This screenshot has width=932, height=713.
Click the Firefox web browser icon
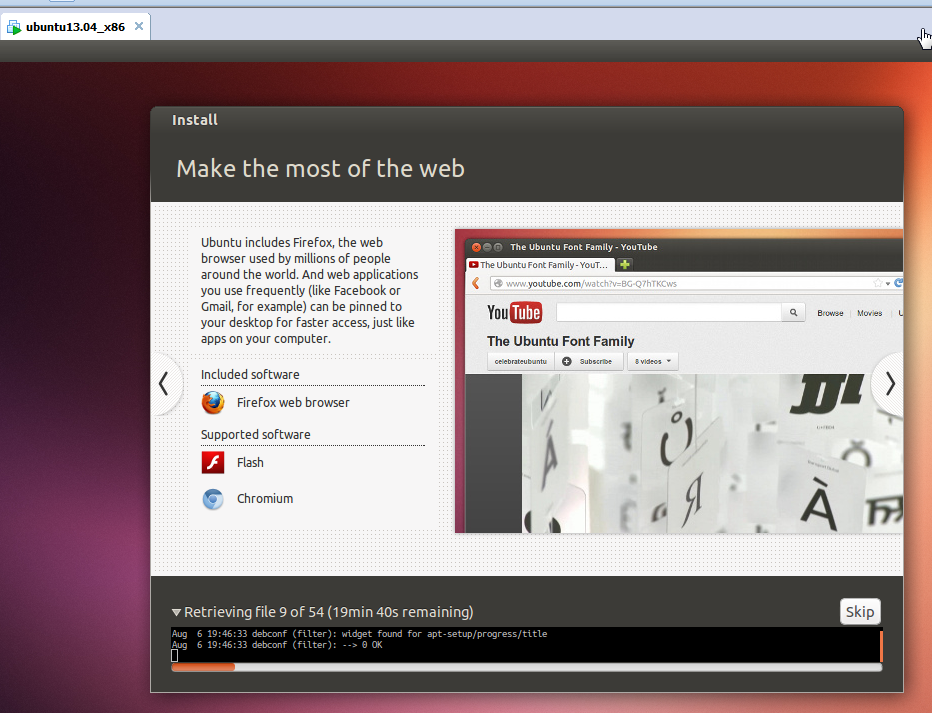click(213, 402)
